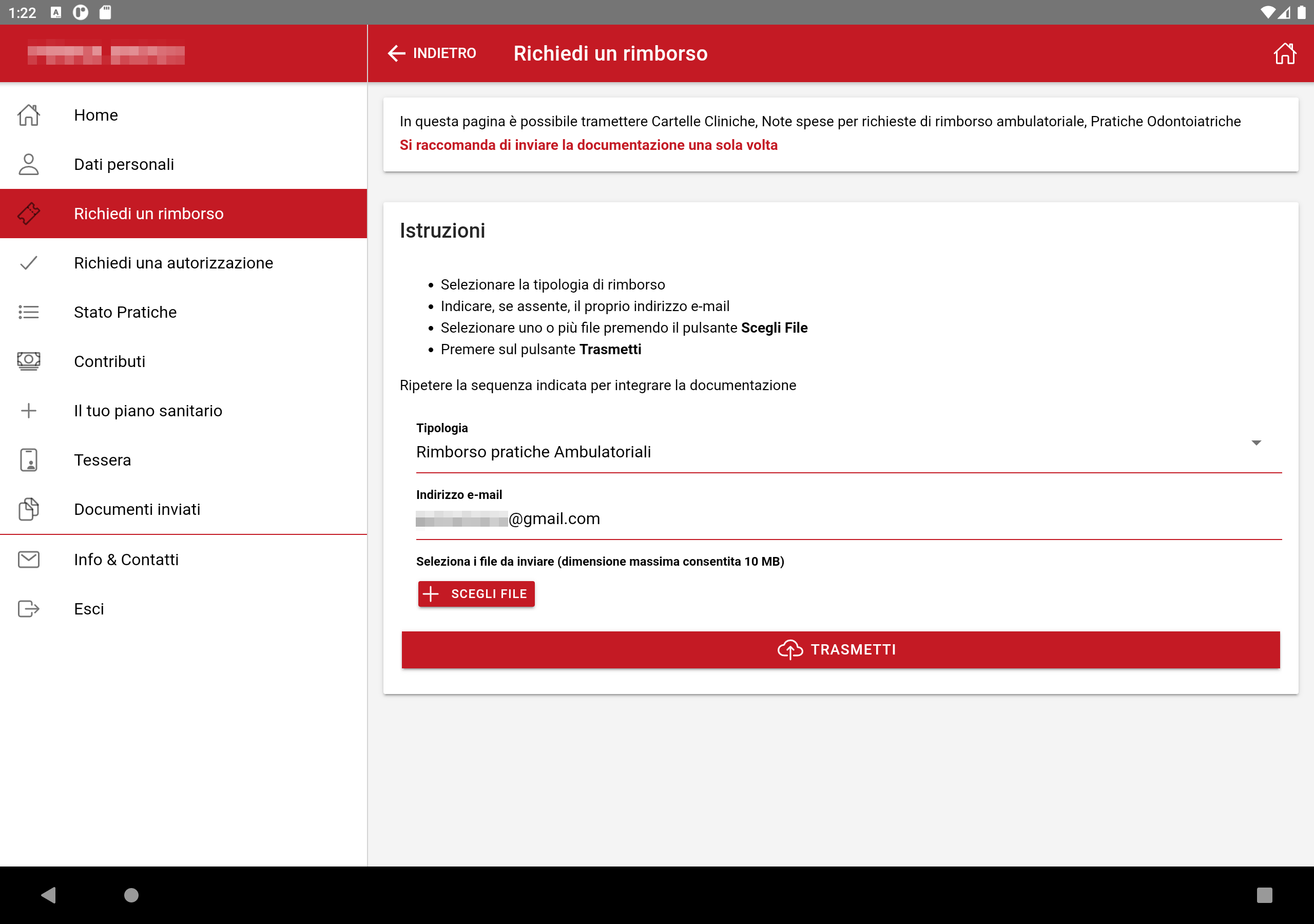Select the Rimborso pratiche Ambulatoriali field
The width and height of the screenshot is (1314, 924).
pos(801,452)
